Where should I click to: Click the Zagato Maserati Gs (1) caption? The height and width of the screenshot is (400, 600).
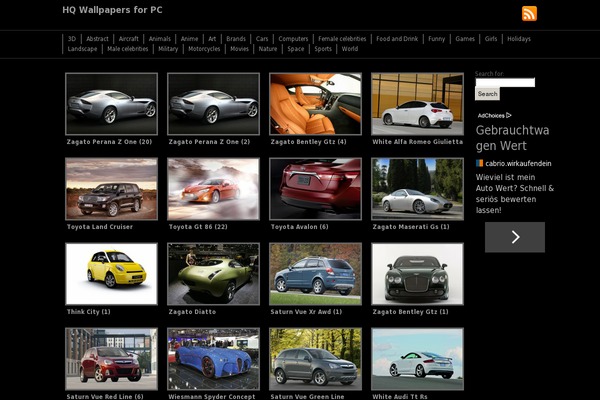[x=411, y=227]
